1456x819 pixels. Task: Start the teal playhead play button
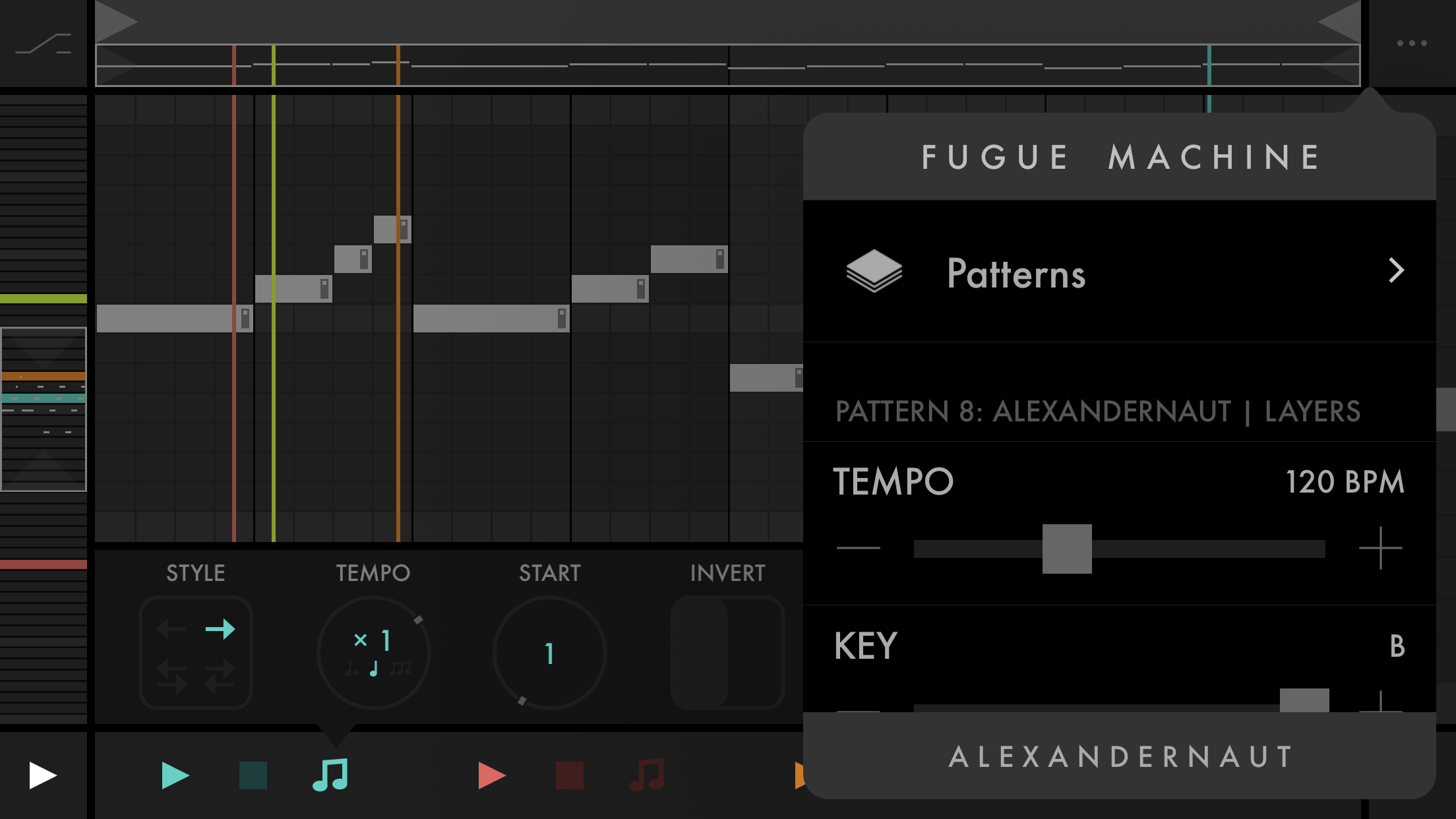tap(175, 775)
